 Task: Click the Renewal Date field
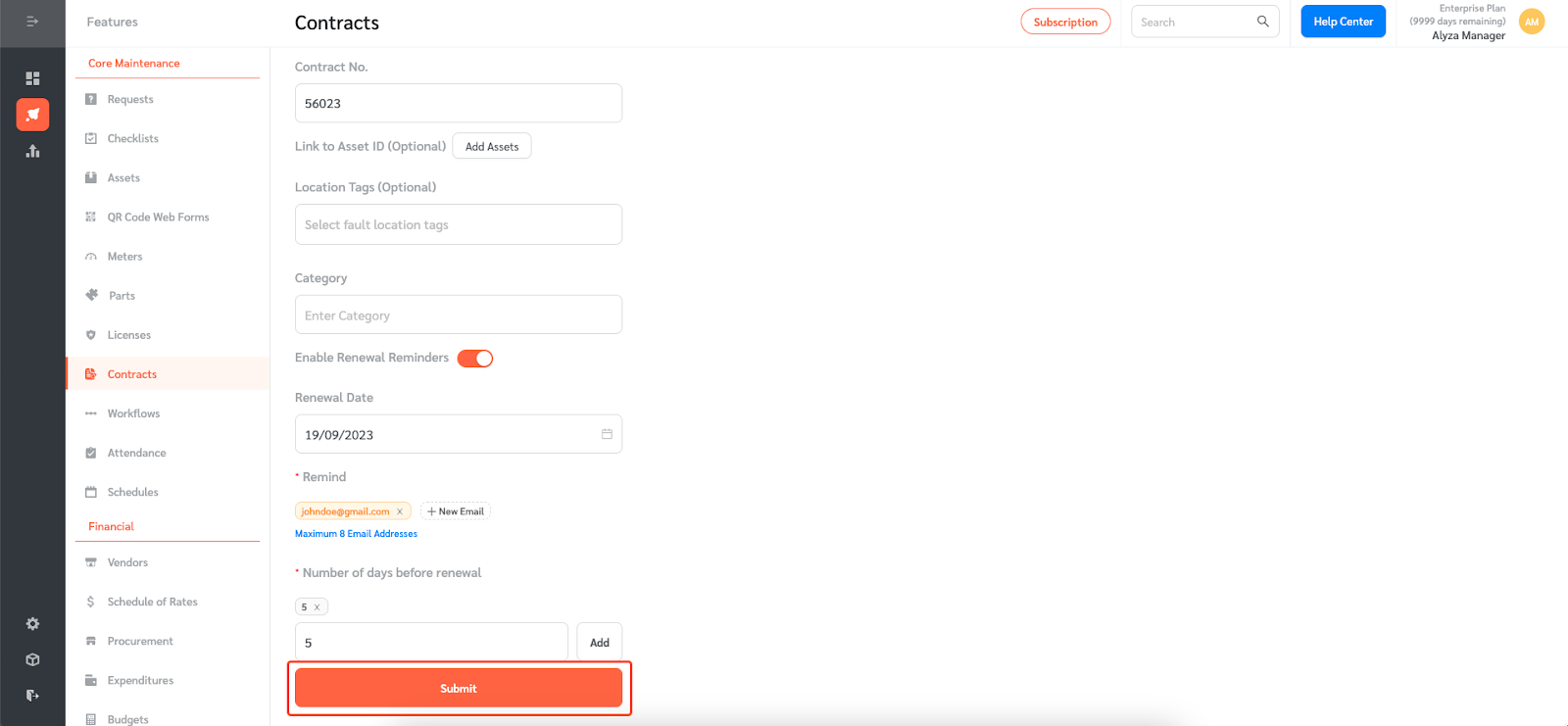459,434
